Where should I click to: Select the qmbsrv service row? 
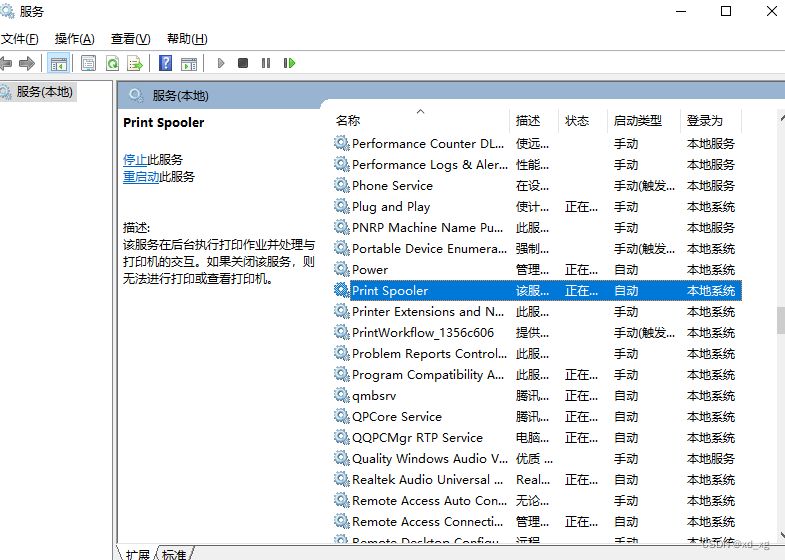pyautogui.click(x=537, y=396)
